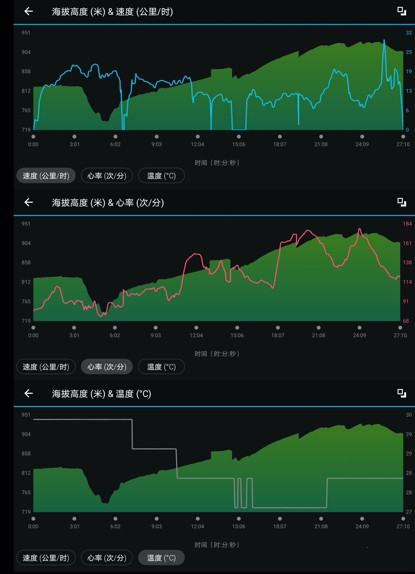Expand the altitude & speed chart fullscreen
The width and height of the screenshot is (415, 574).
(x=401, y=11)
